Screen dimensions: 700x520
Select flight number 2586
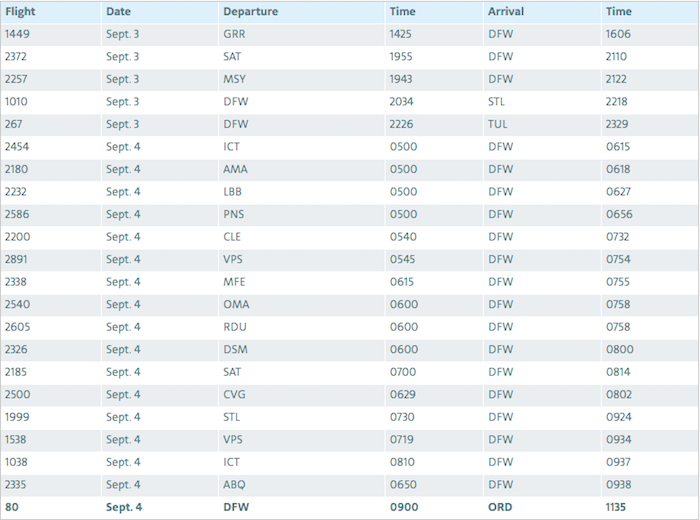(17, 214)
